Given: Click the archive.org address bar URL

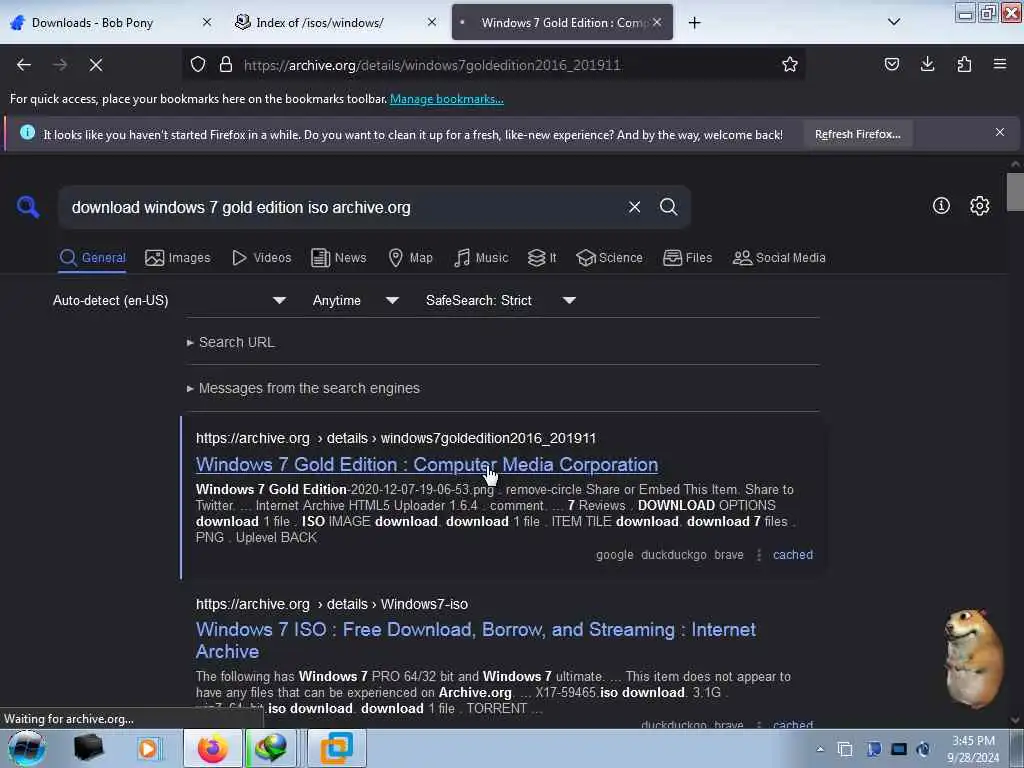Looking at the screenshot, I should click(x=432, y=65).
